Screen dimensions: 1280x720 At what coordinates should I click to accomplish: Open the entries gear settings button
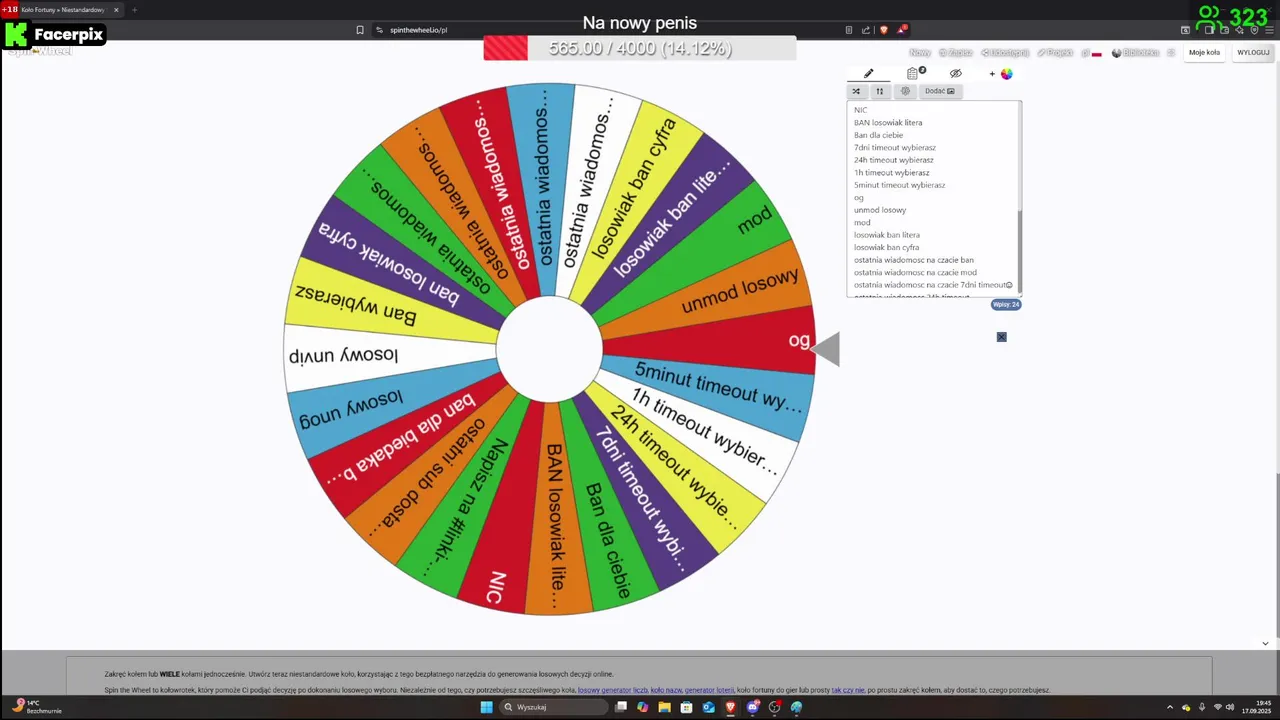pyautogui.click(x=905, y=91)
